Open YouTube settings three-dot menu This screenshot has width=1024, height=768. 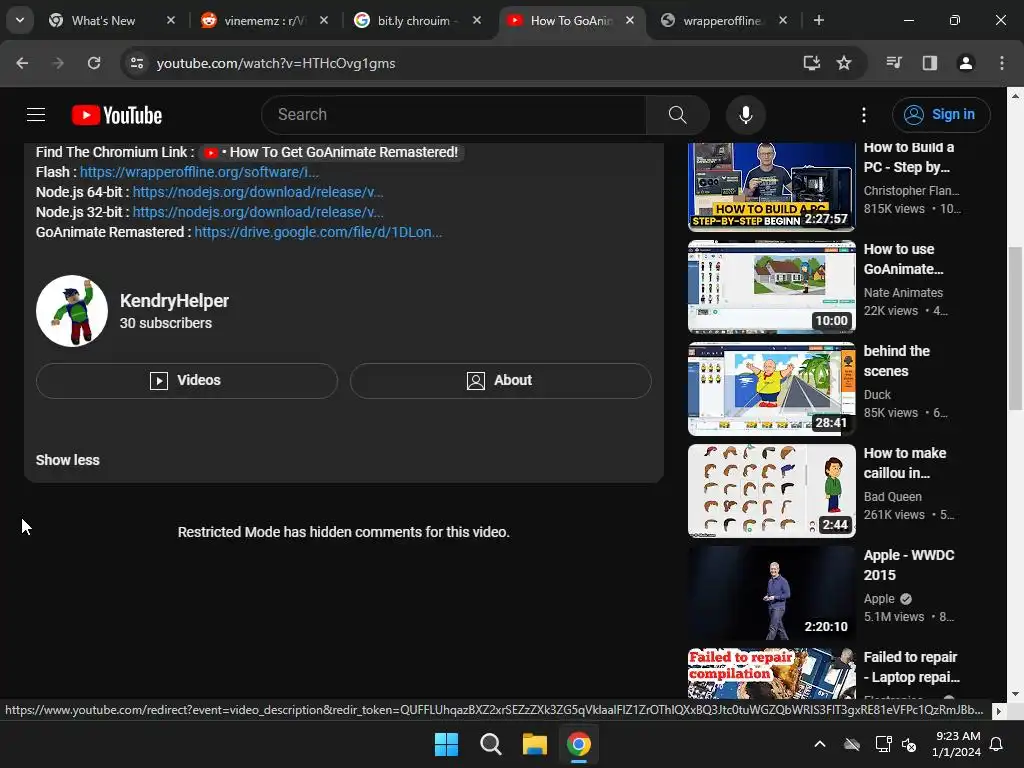(x=864, y=115)
